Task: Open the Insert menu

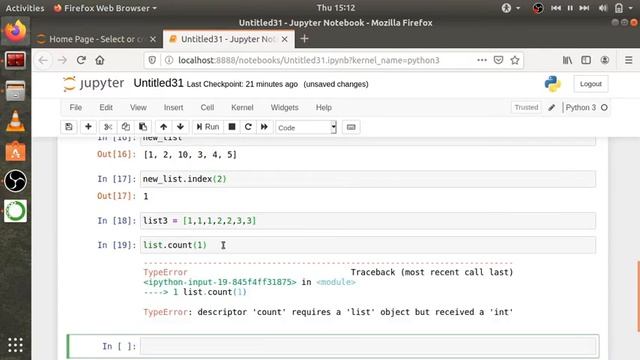Action: 173,107
